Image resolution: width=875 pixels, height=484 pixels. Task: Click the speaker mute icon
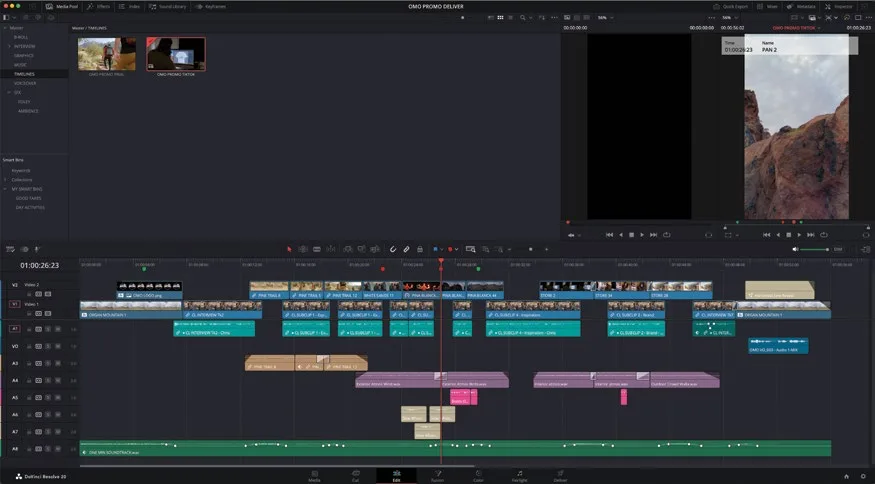click(x=795, y=249)
